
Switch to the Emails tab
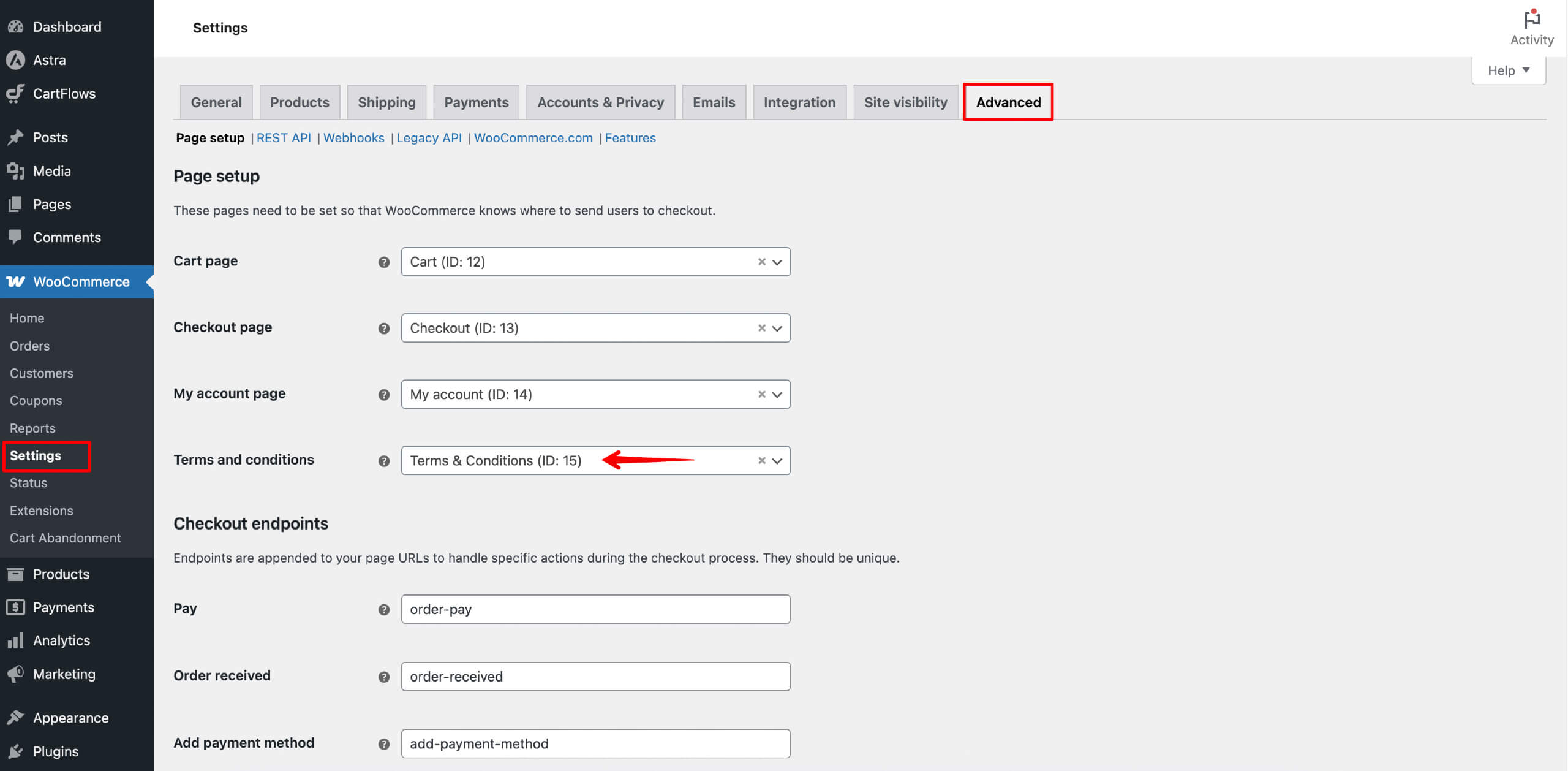[x=714, y=102]
